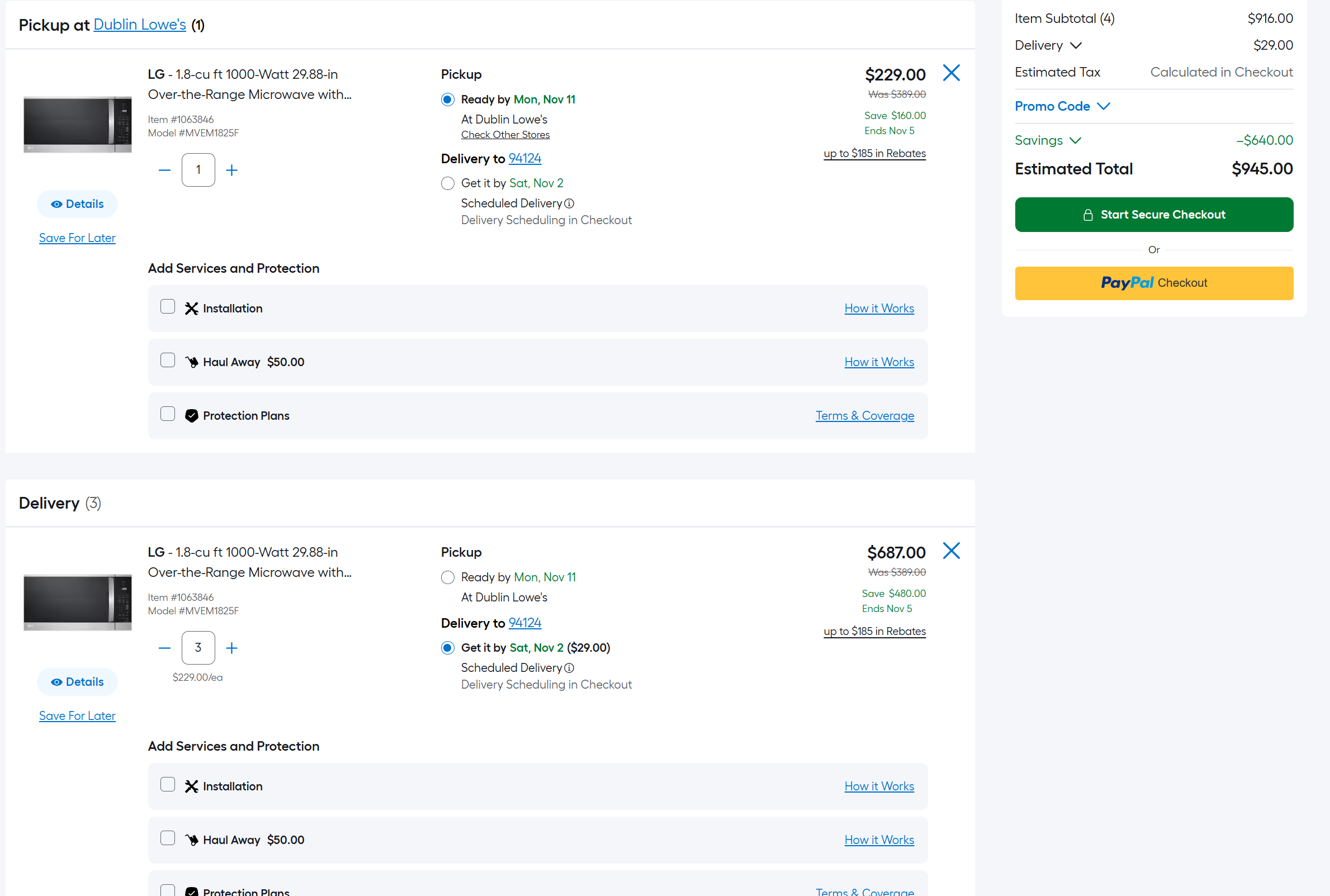Select Ready by Mon, Nov 11 for delivery item

[447, 578]
